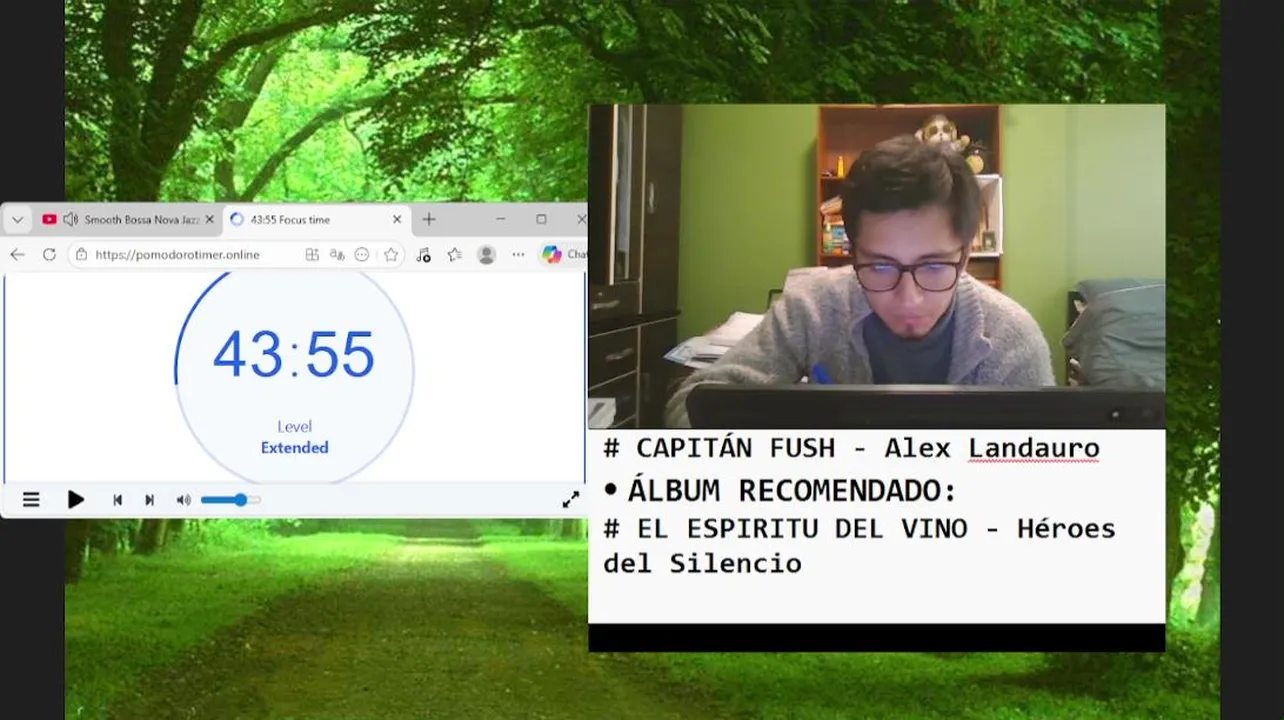Close the 43:55 Focus time tab
Screen dimensions: 1284x720
click(397, 219)
